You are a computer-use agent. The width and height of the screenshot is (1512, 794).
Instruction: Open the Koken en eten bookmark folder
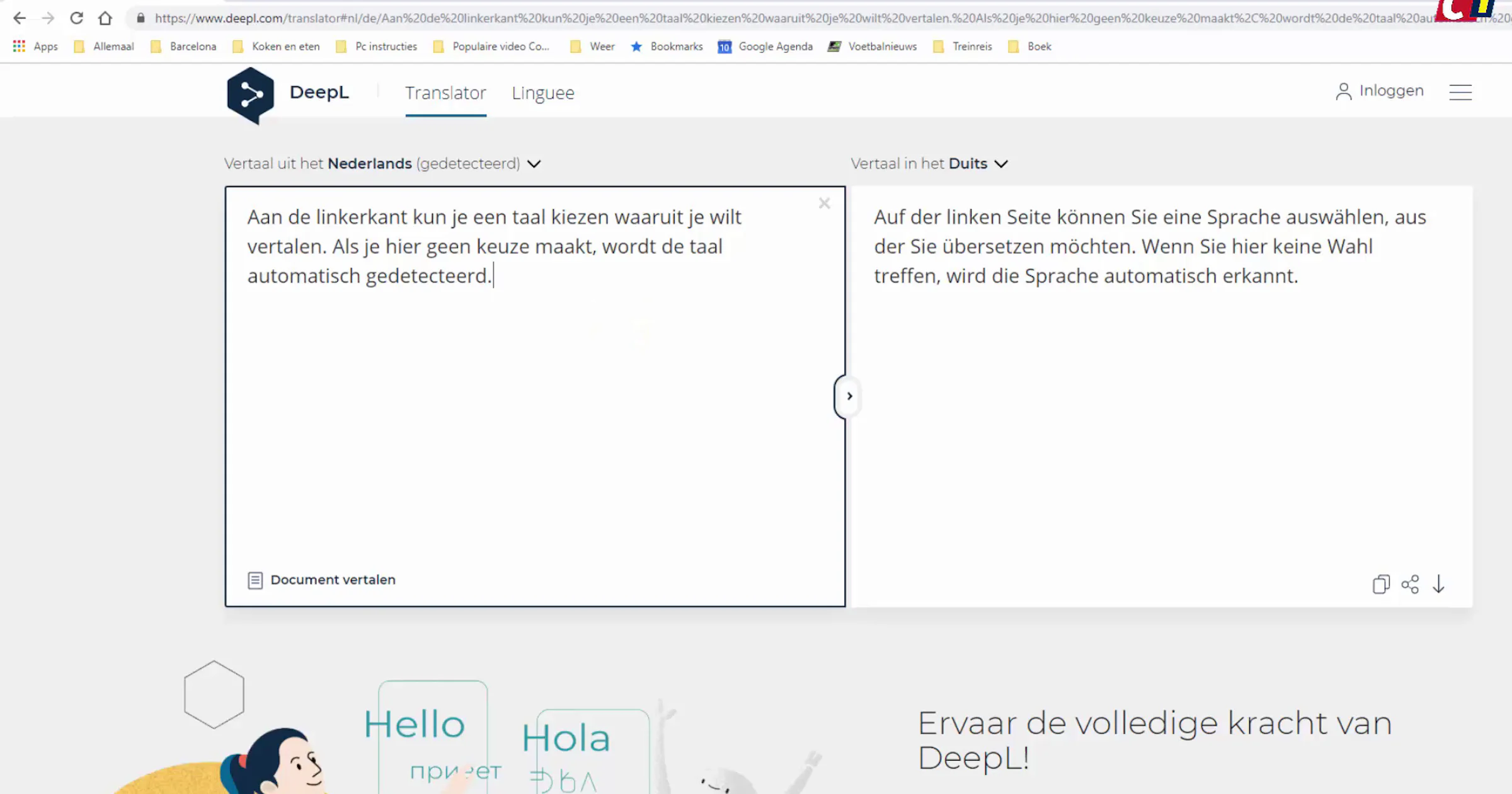(276, 46)
